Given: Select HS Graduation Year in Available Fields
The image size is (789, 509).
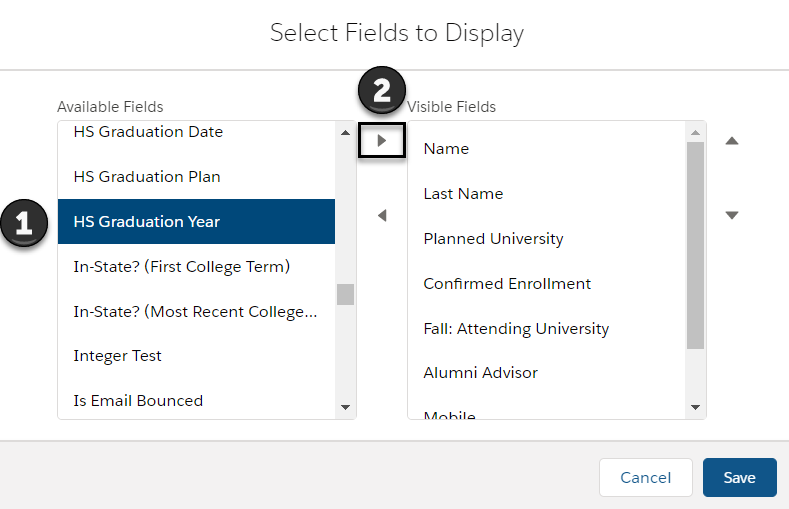Looking at the screenshot, I should (x=196, y=221).
